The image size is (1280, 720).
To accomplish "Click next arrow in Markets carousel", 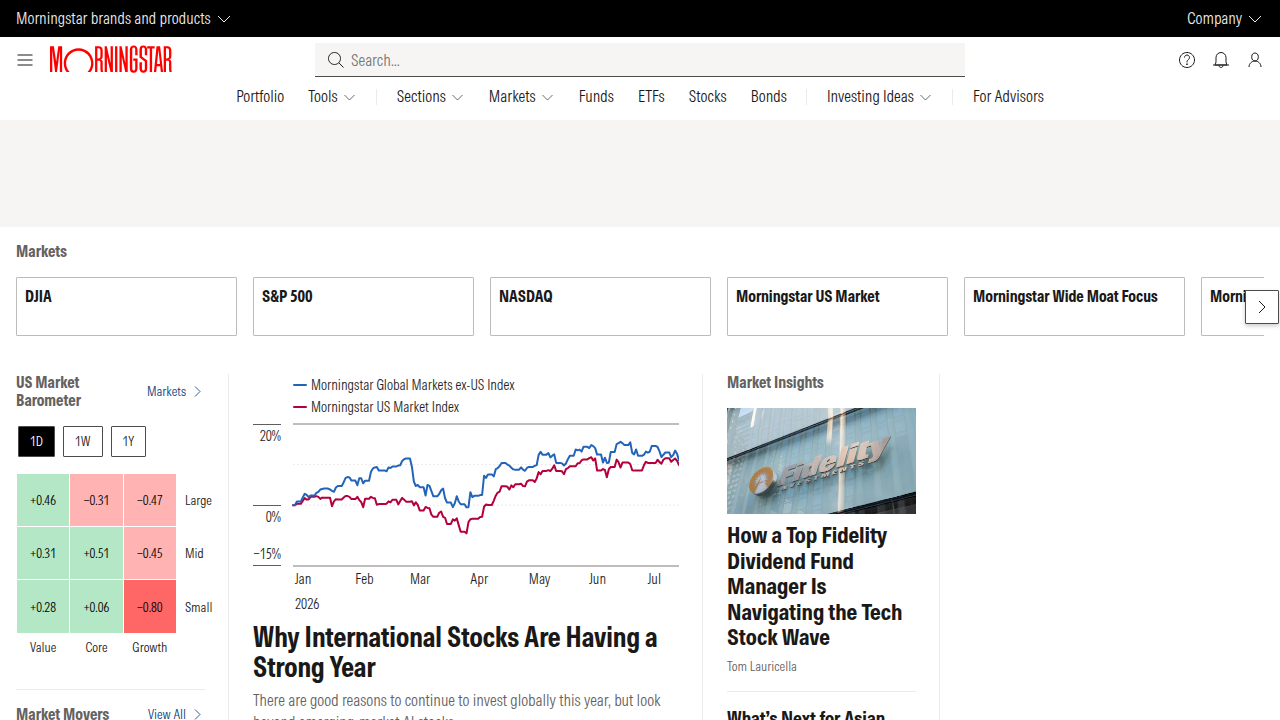I will [1262, 307].
